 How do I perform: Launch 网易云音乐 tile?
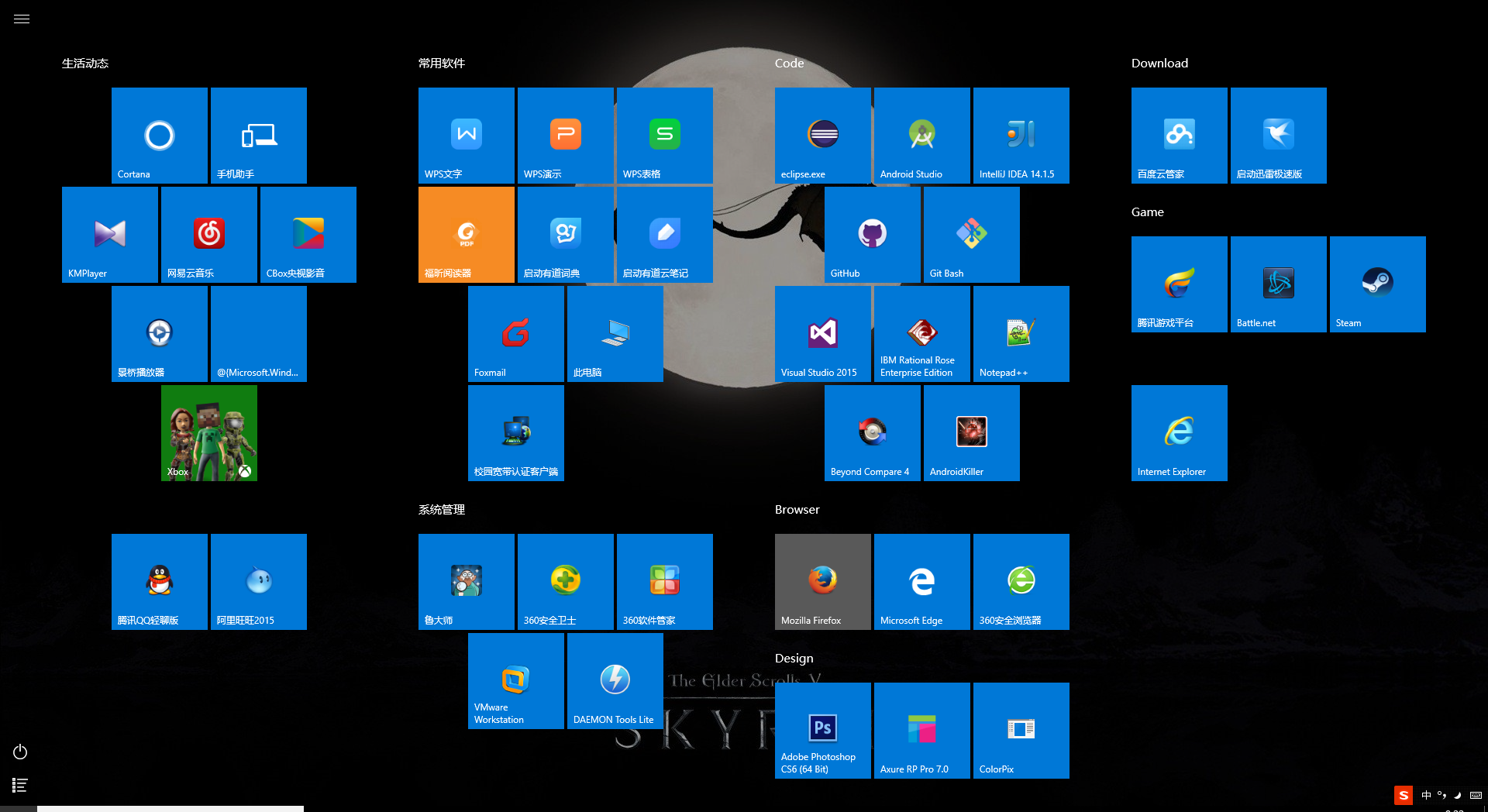pyautogui.click(x=209, y=235)
